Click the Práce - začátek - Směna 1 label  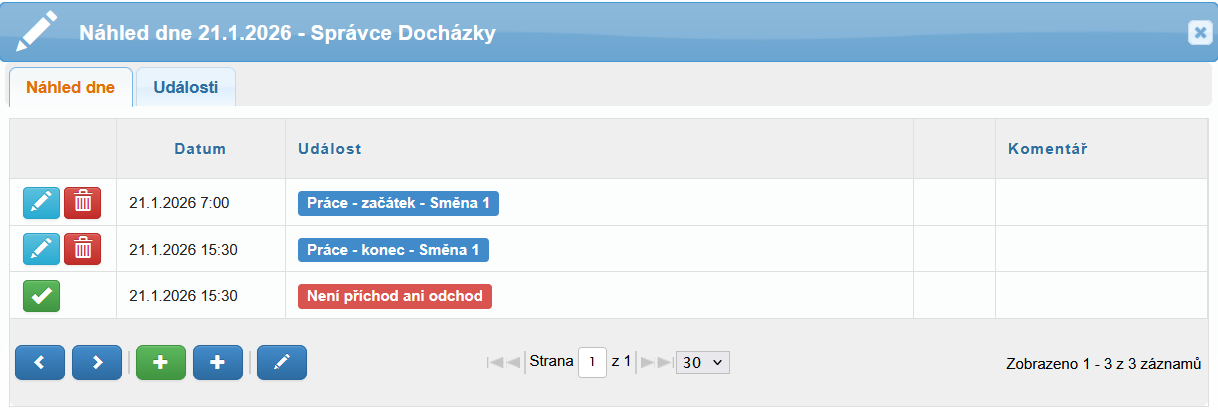[x=397, y=203]
